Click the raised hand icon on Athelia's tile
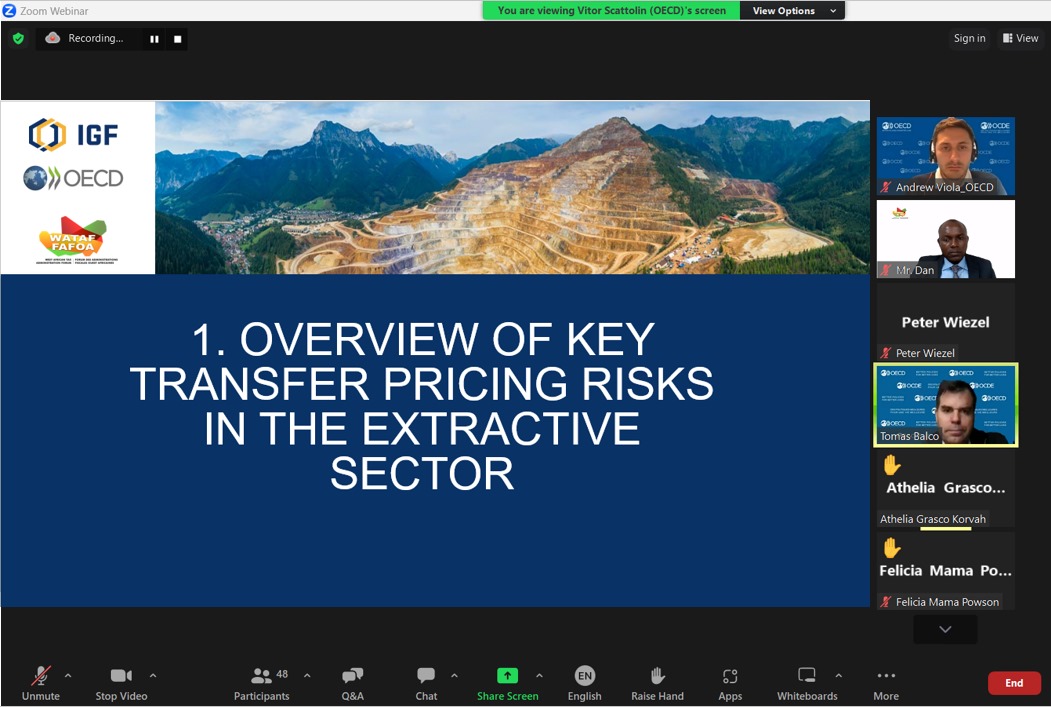This screenshot has height=707, width=1051. [x=891, y=464]
